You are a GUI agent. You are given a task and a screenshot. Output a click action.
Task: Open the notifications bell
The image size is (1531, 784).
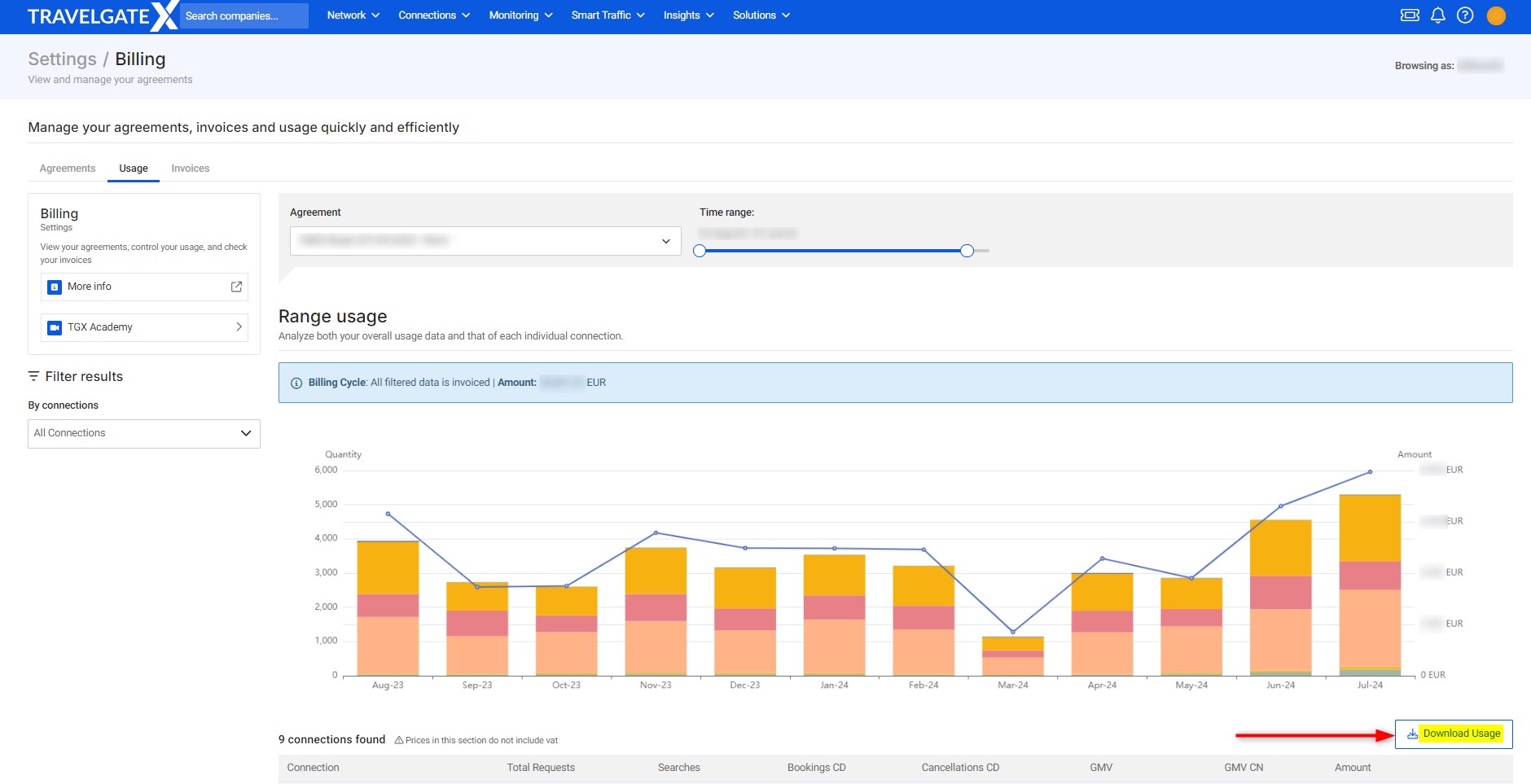(1438, 15)
